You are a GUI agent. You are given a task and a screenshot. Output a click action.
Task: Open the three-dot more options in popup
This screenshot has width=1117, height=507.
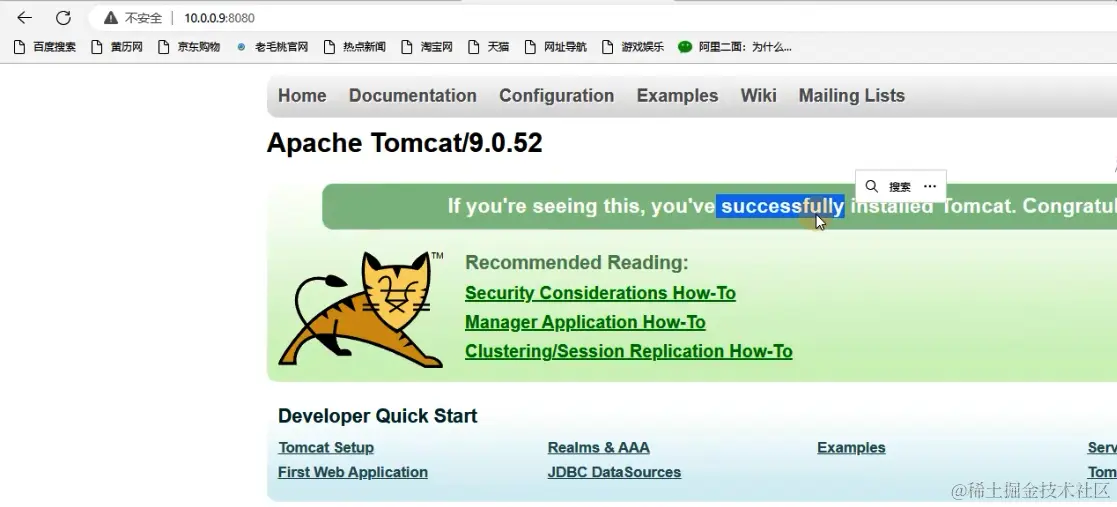(x=930, y=186)
